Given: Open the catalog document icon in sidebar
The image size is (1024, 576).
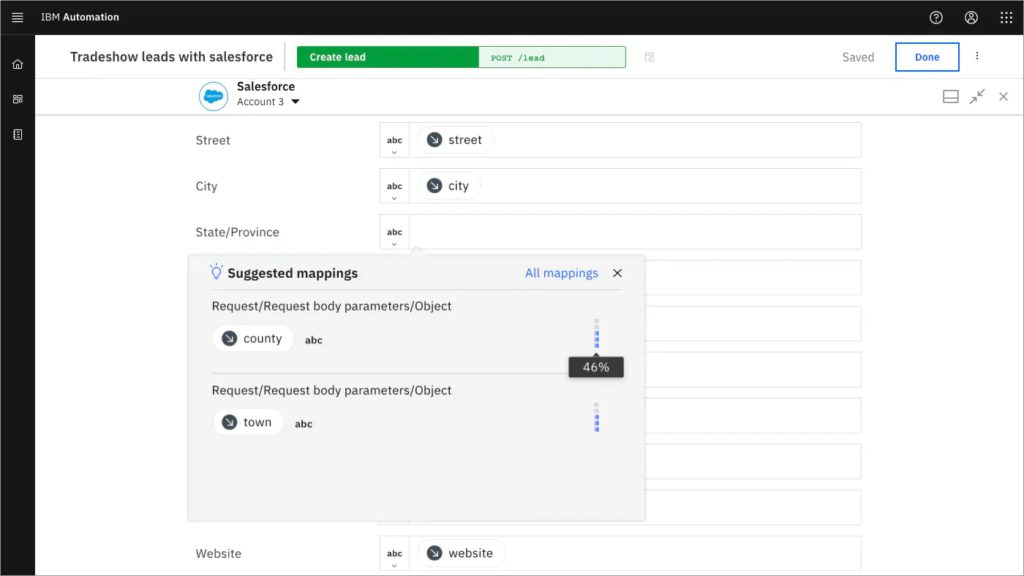Looking at the screenshot, I should 18,135.
